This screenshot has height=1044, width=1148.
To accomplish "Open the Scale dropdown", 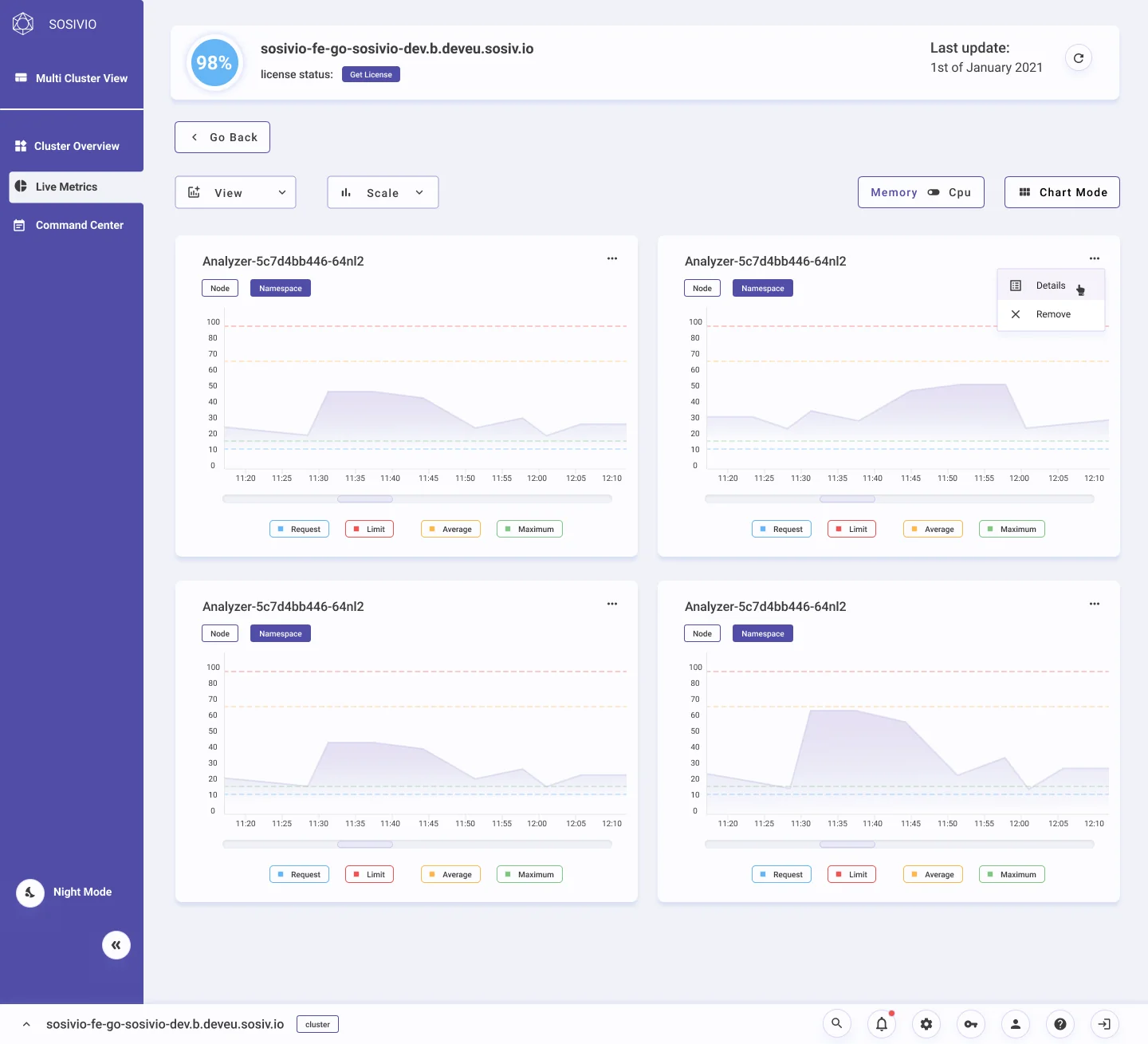I will 383,192.
